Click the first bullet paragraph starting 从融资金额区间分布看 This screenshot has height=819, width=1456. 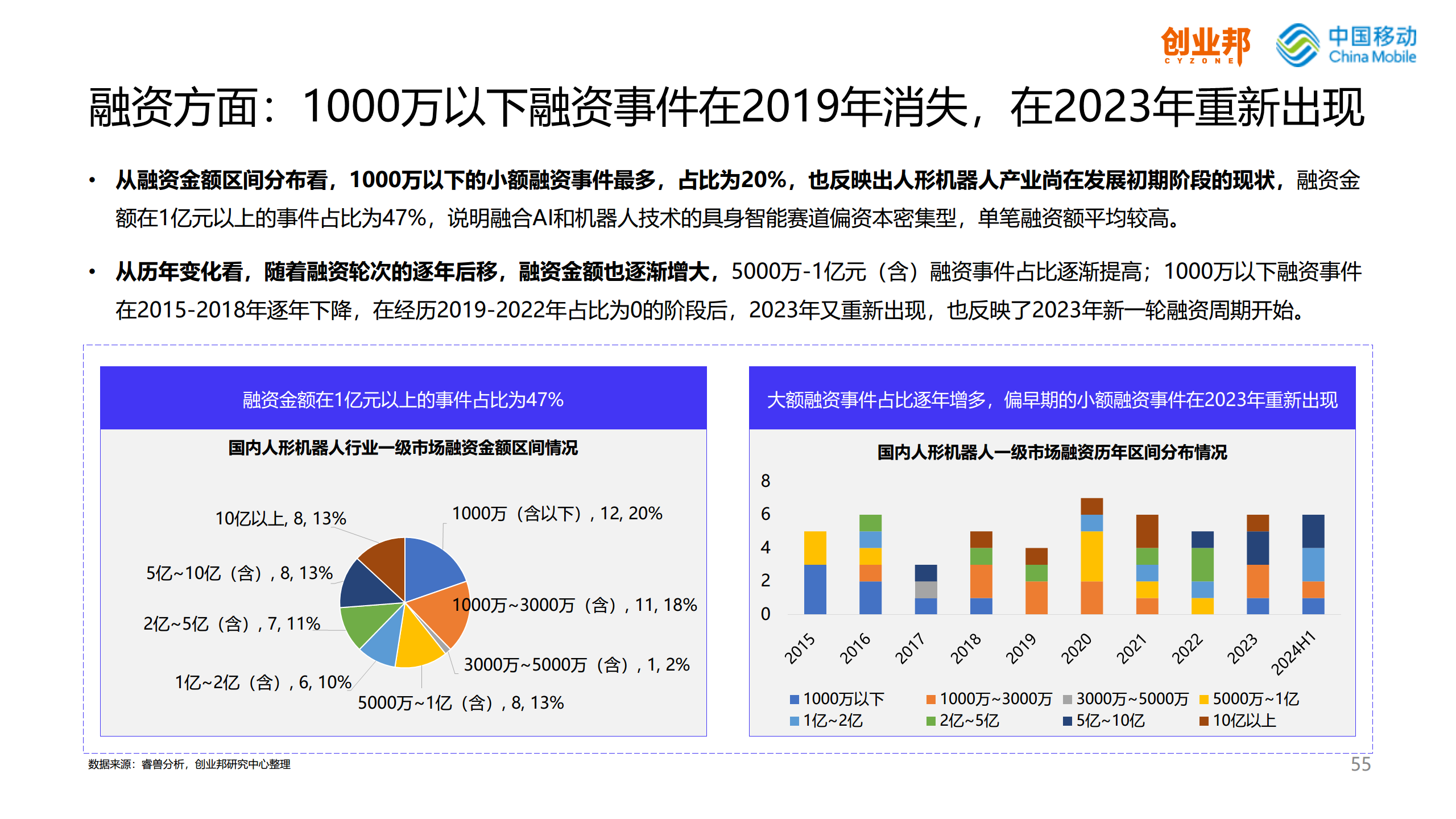click(x=737, y=199)
